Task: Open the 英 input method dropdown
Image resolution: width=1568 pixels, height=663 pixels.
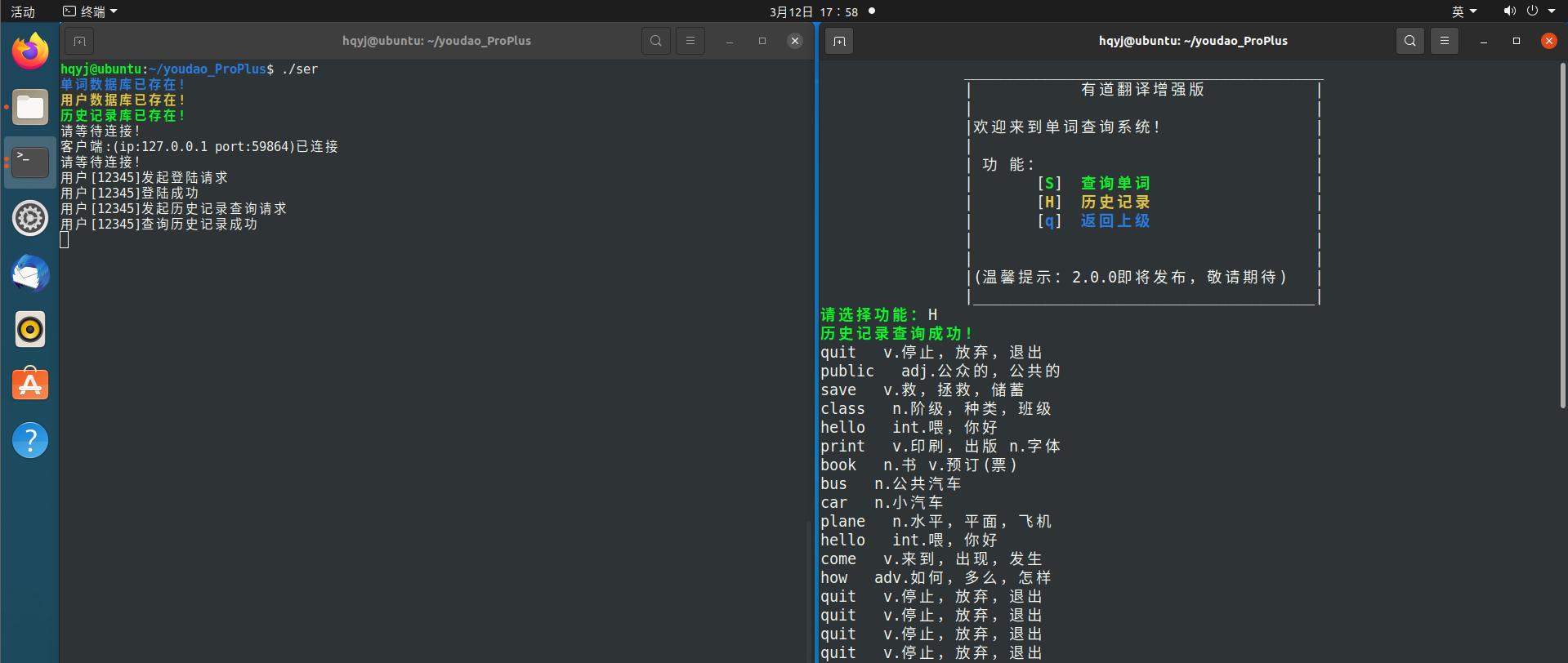Action: click(1464, 11)
